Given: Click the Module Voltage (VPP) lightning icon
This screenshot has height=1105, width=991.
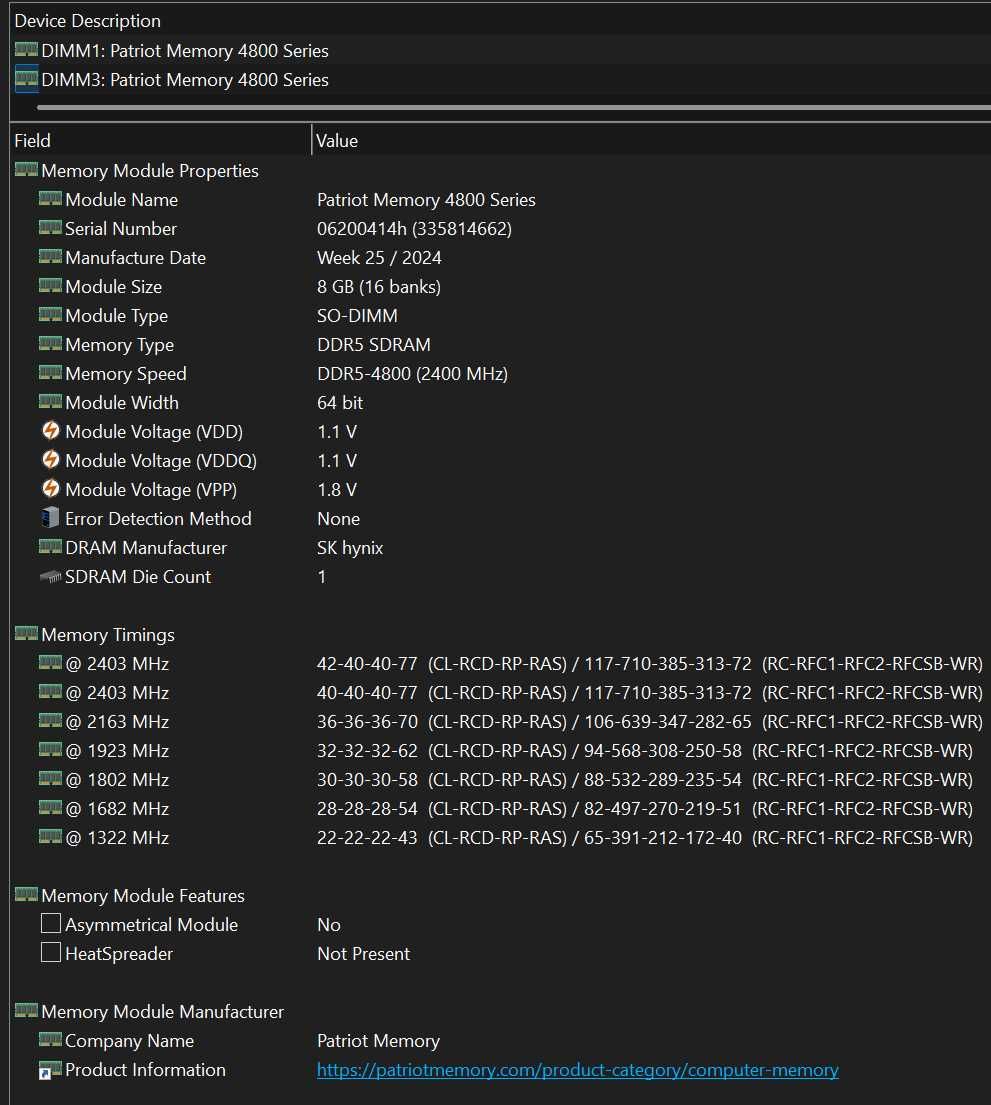Looking at the screenshot, I should click(x=51, y=488).
